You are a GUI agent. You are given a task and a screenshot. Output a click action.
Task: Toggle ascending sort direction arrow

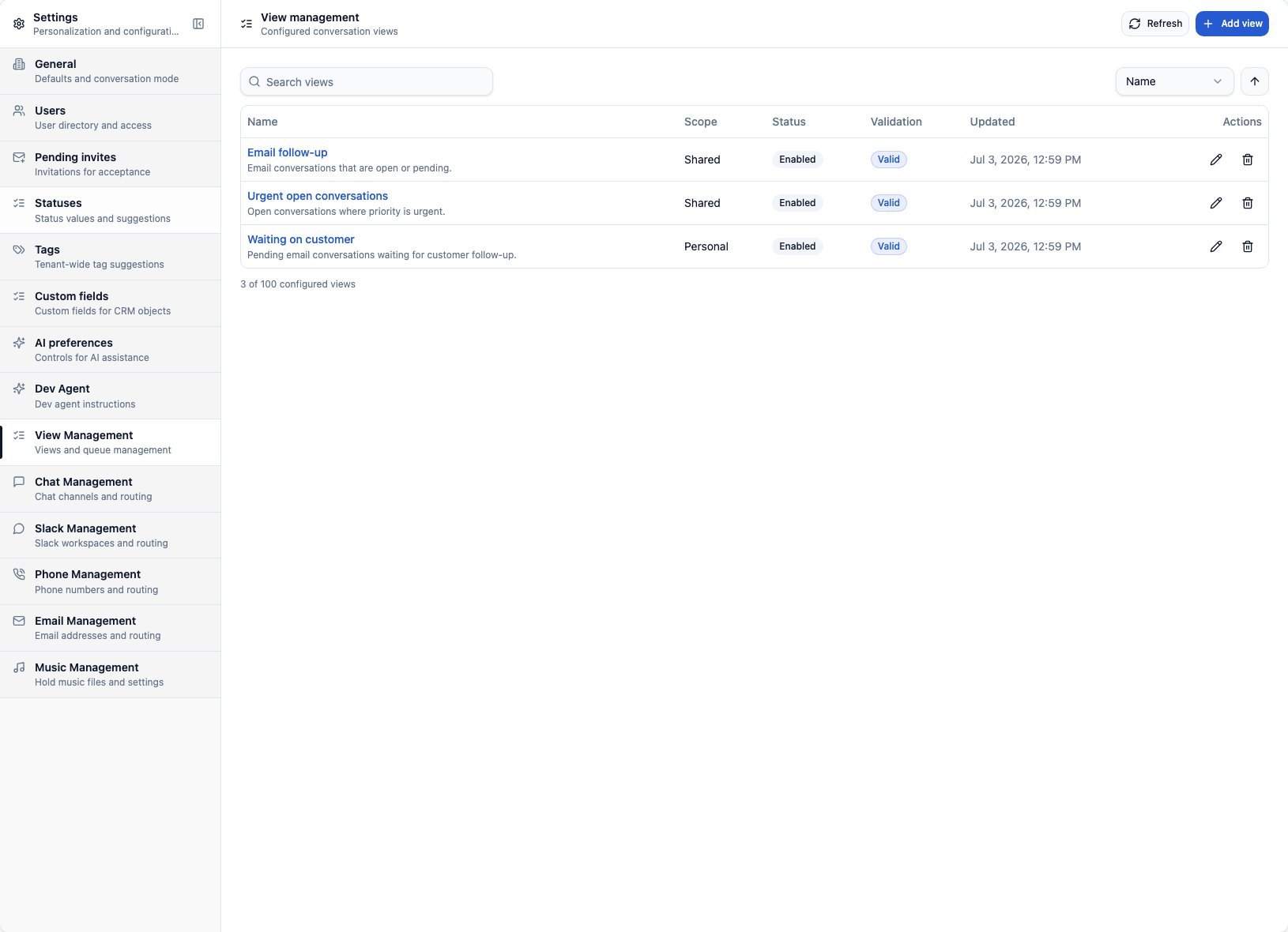(x=1255, y=81)
